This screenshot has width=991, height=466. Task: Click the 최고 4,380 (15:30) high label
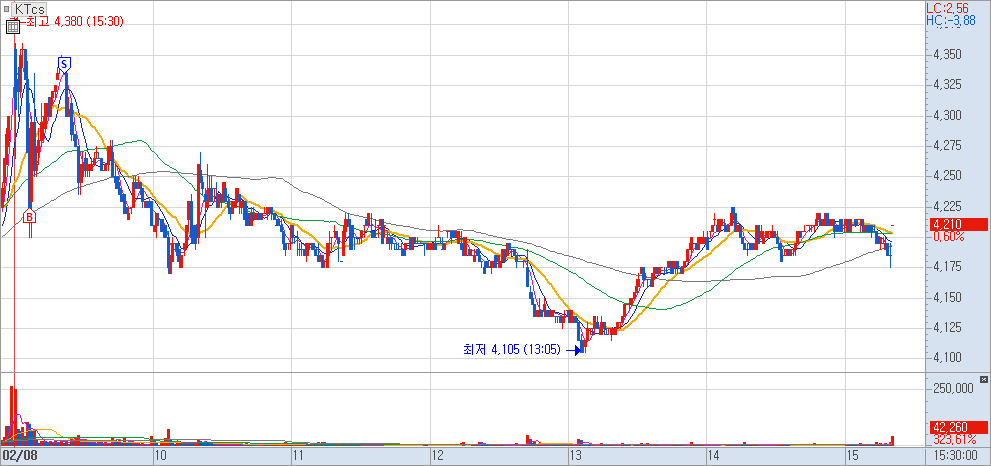[75, 21]
